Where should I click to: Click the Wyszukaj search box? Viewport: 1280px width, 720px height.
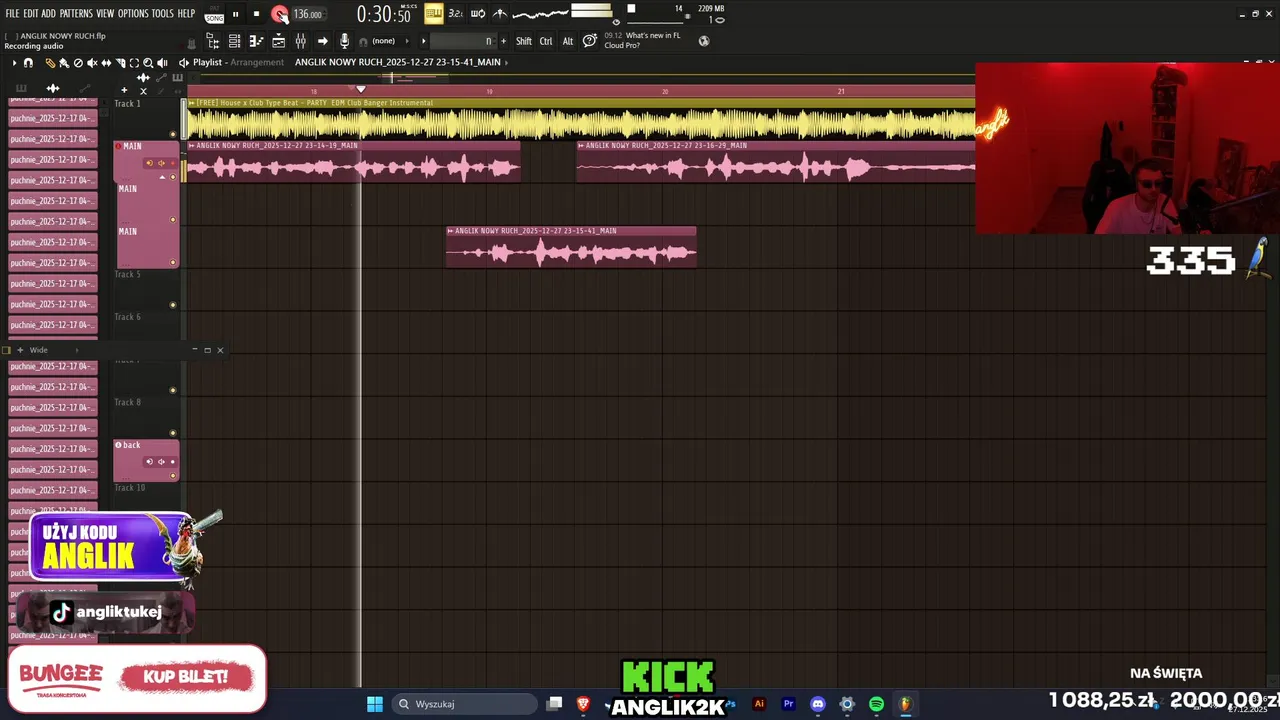coord(466,704)
